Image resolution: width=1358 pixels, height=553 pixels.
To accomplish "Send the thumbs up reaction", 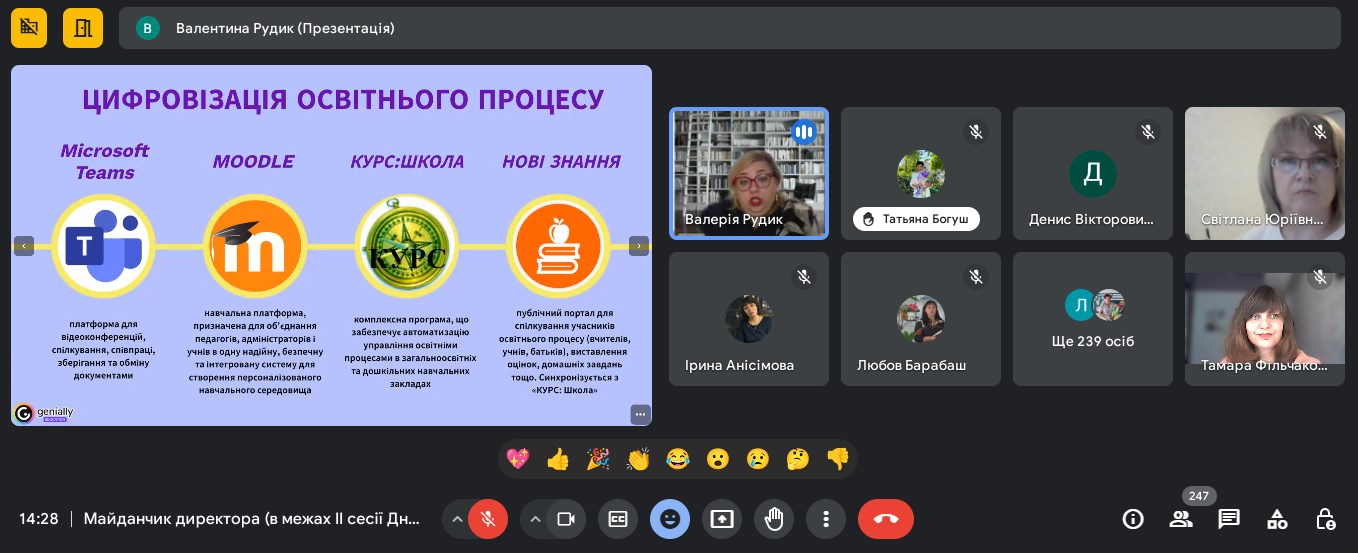I will click(557, 459).
